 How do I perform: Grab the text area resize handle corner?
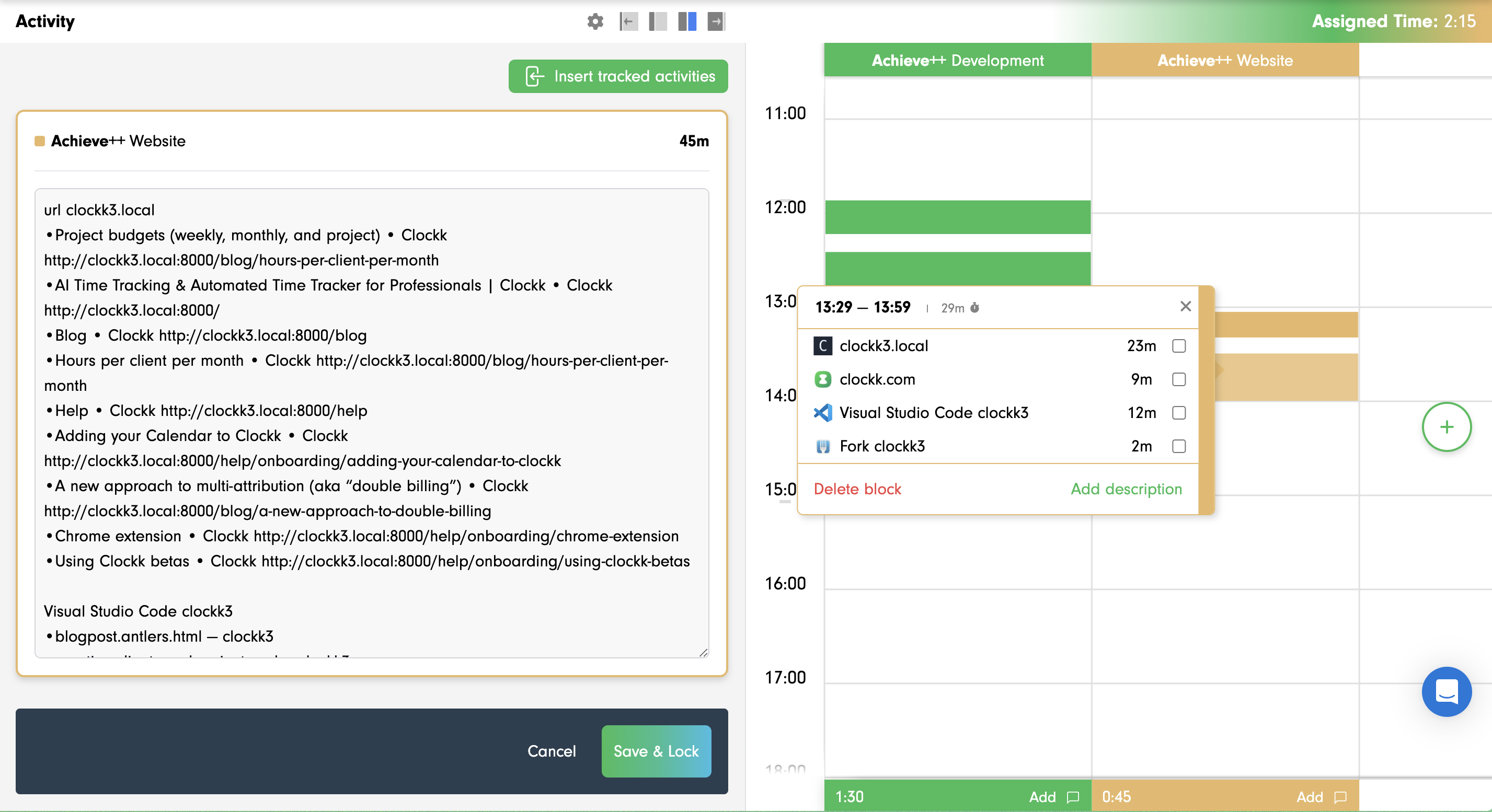703,652
